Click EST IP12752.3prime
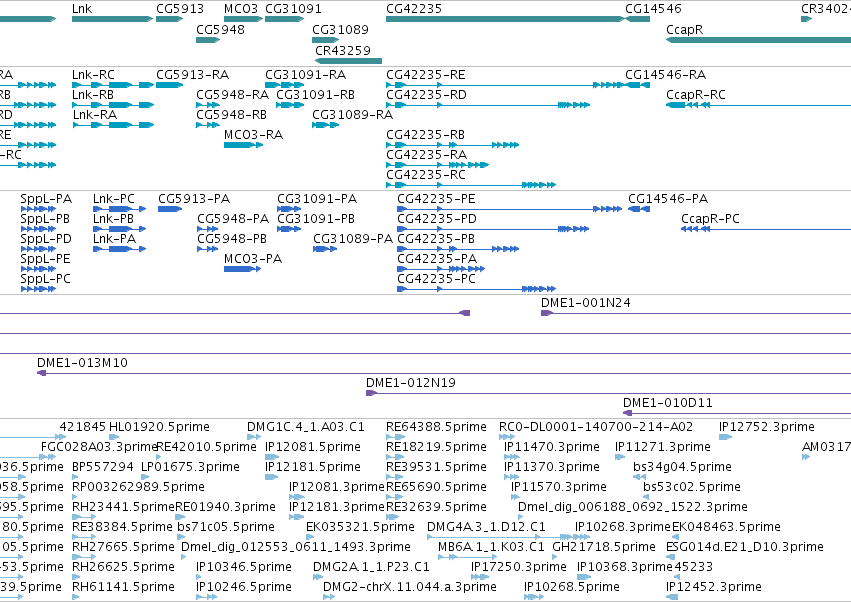Screen dimensions: 851x602 point(767,427)
